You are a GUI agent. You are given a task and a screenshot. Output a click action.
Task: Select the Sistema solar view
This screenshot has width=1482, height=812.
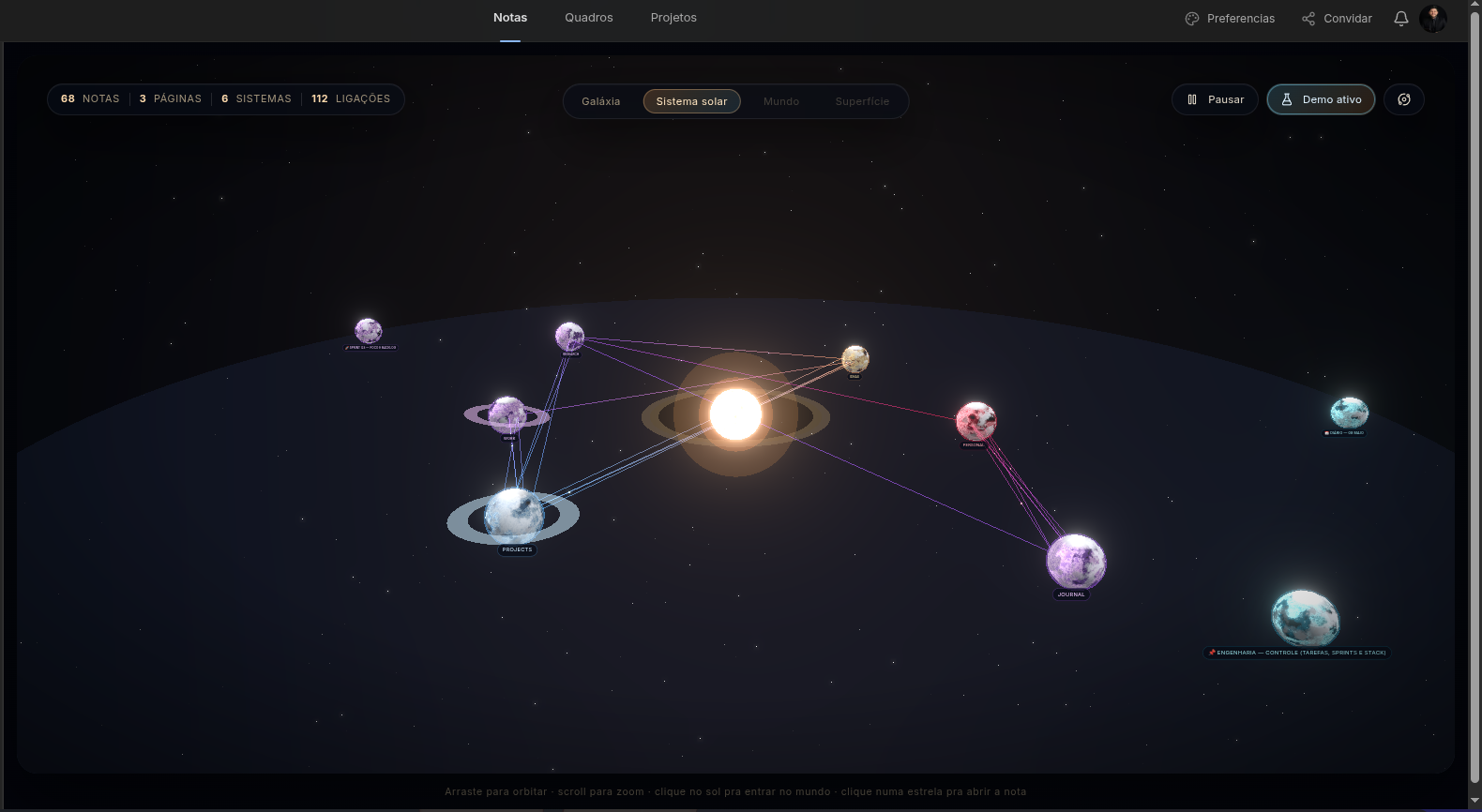click(692, 101)
